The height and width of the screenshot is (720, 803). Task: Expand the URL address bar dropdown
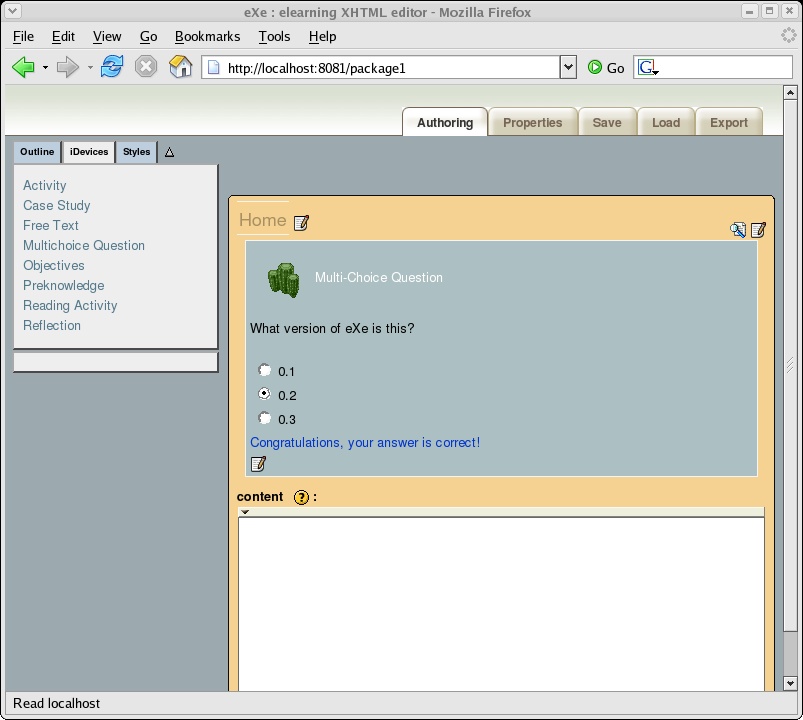(x=568, y=67)
